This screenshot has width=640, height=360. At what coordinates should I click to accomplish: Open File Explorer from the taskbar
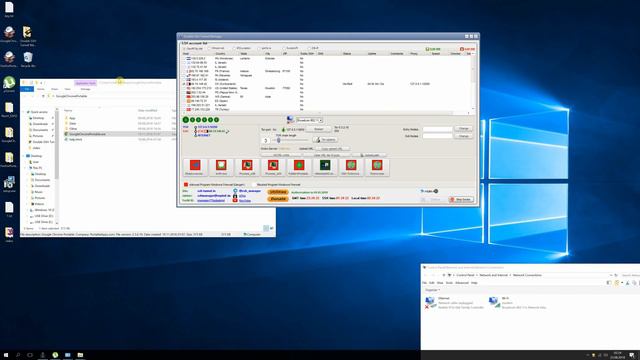pyautogui.click(x=80, y=355)
